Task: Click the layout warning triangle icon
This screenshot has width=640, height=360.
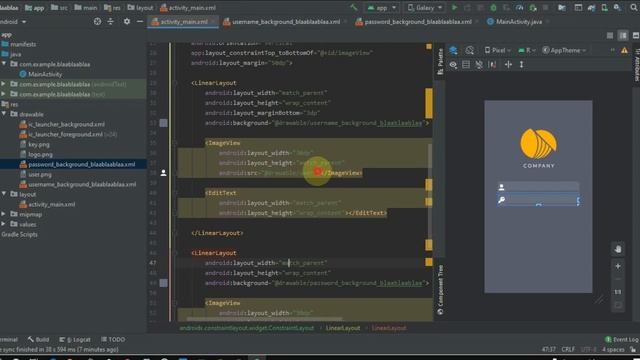Action: [624, 50]
